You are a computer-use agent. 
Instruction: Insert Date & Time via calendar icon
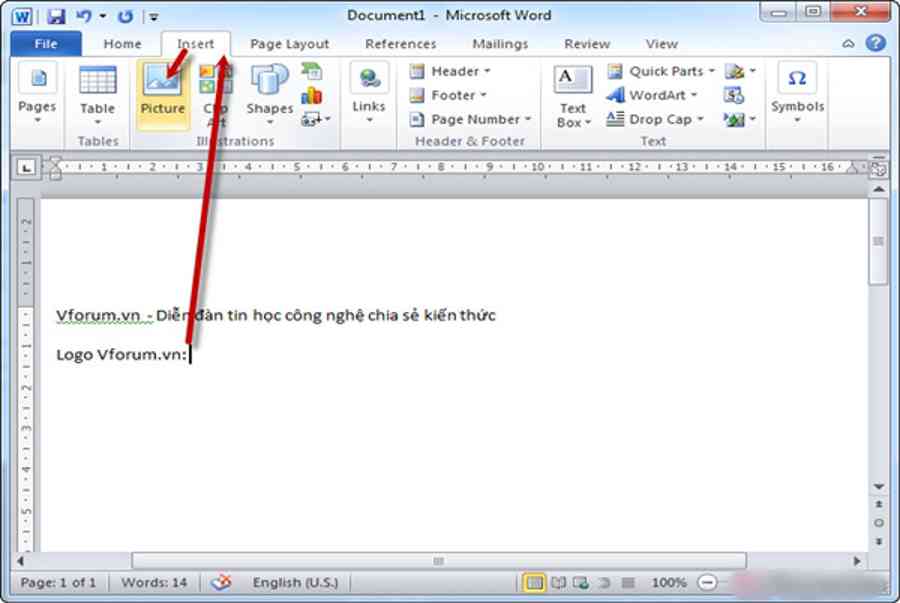[734, 95]
